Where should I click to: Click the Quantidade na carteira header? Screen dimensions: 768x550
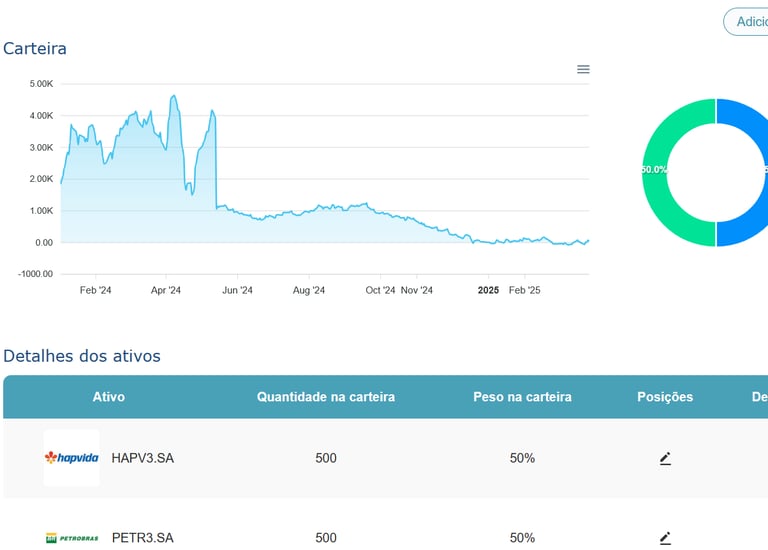click(326, 397)
